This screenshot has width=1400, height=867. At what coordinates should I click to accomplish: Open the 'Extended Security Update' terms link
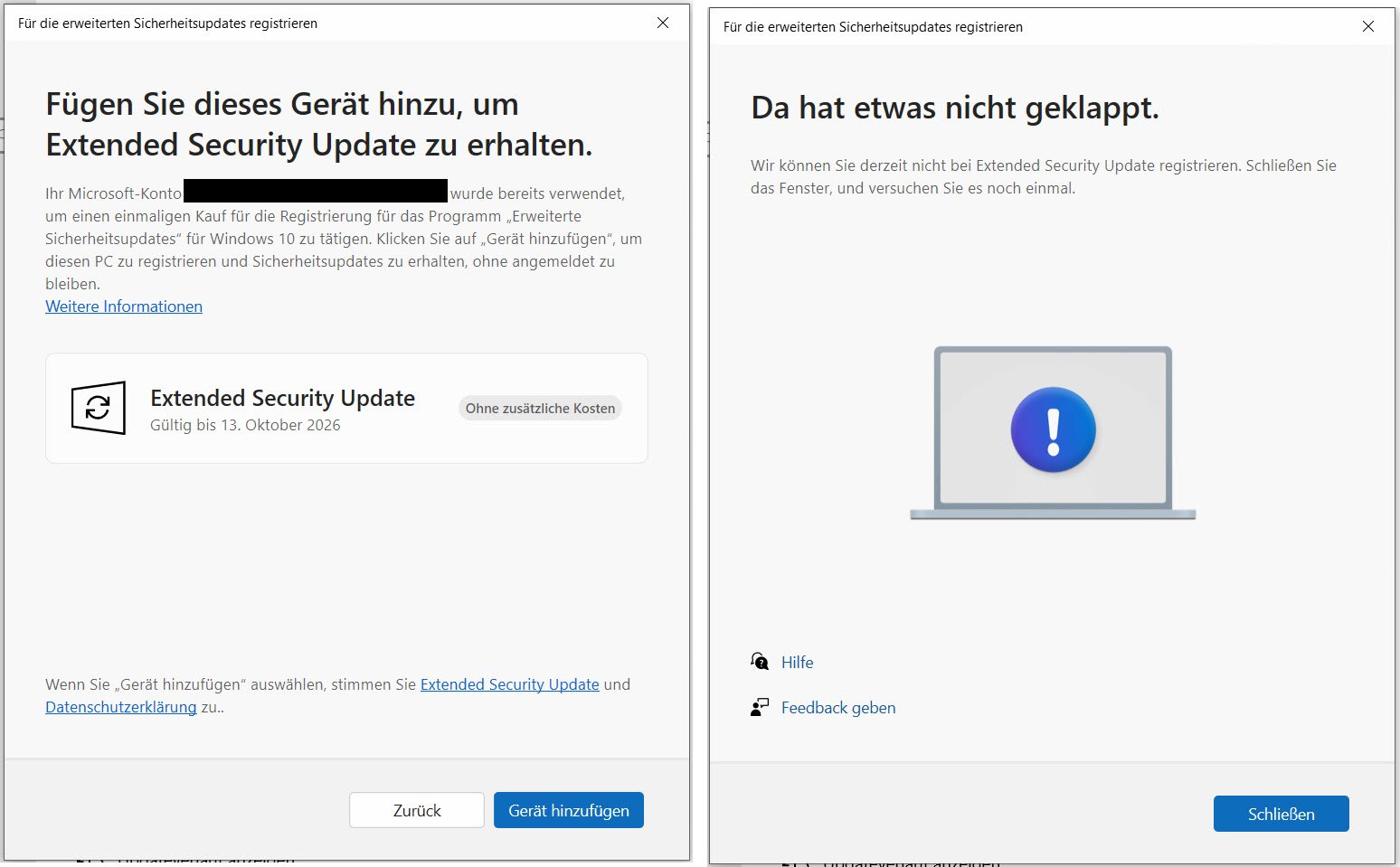(509, 684)
